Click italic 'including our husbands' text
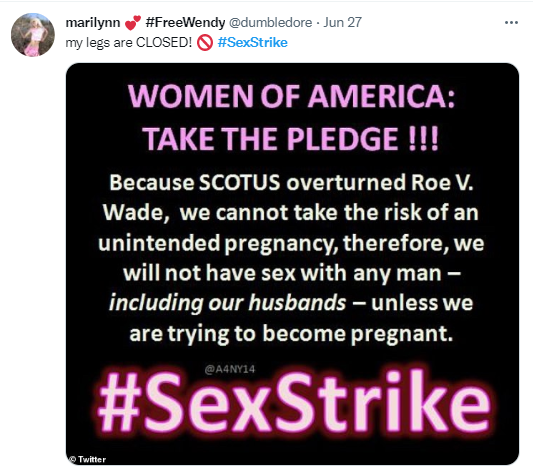The image size is (533, 473). [227, 303]
